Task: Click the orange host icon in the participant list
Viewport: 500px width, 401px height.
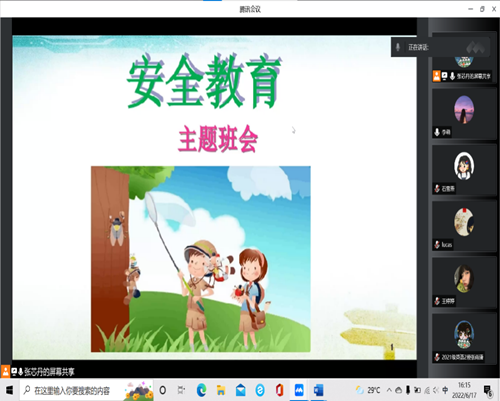Action: 437,76
